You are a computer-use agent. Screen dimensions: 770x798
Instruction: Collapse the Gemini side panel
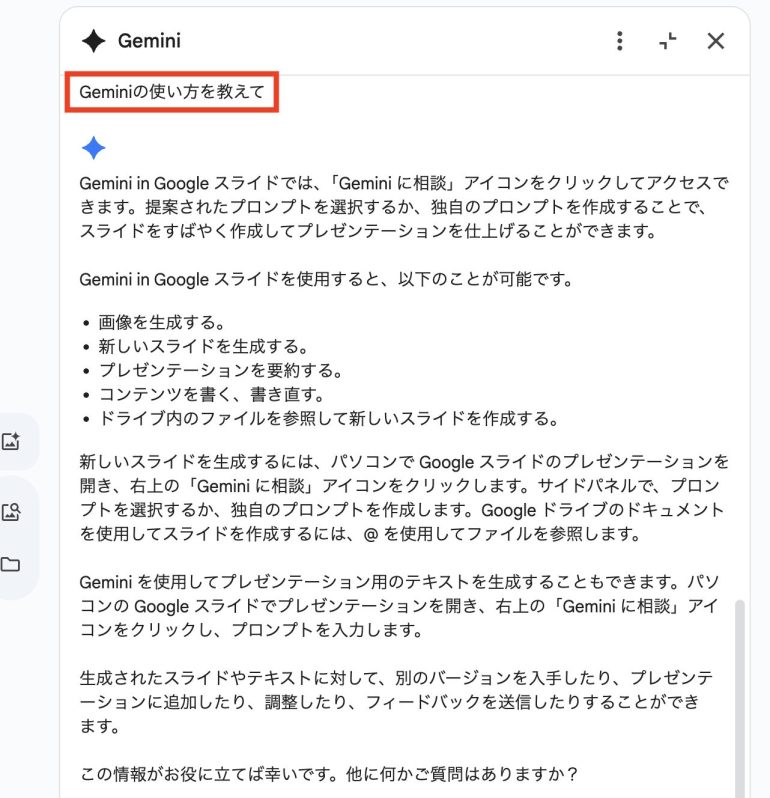click(668, 41)
